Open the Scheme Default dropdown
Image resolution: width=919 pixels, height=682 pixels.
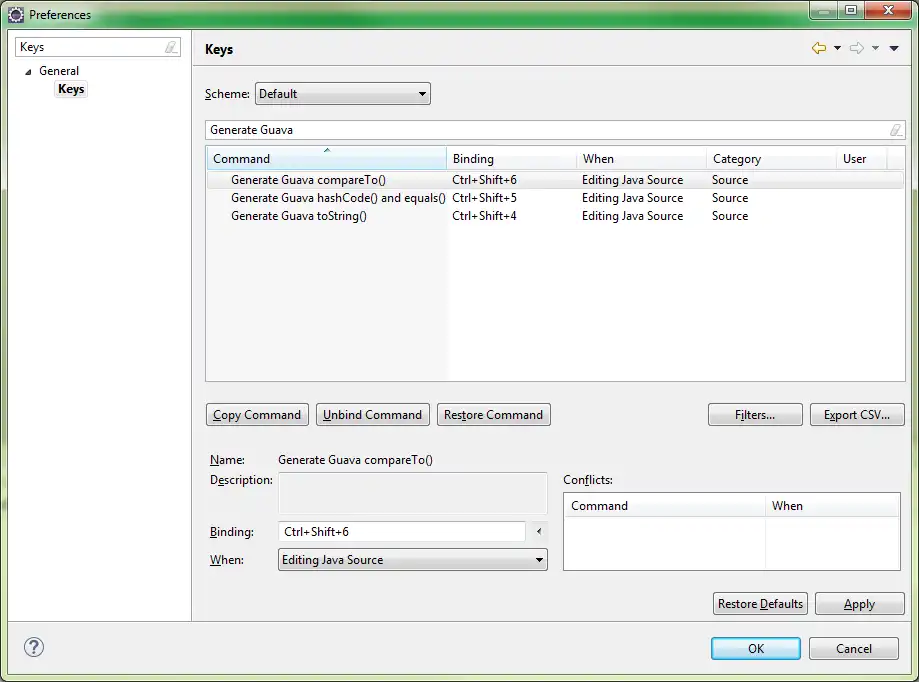coord(343,94)
